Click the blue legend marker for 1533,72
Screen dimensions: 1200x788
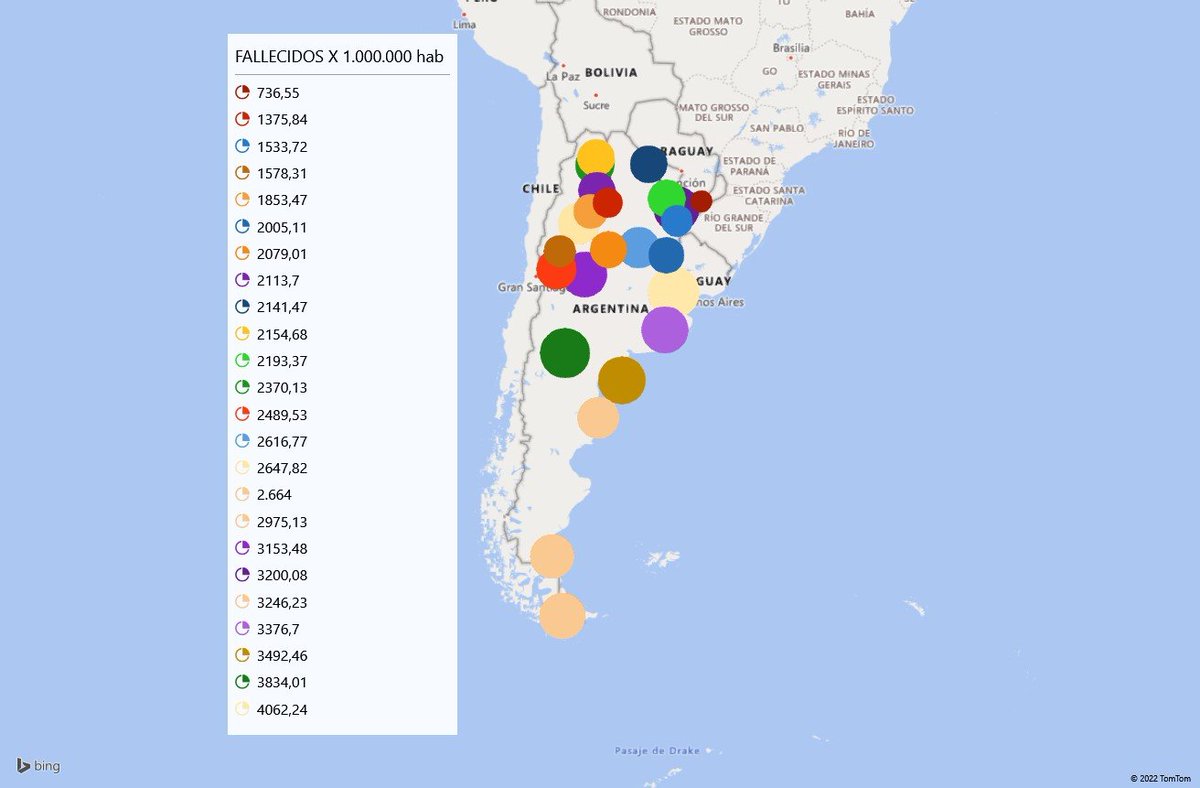[242, 146]
